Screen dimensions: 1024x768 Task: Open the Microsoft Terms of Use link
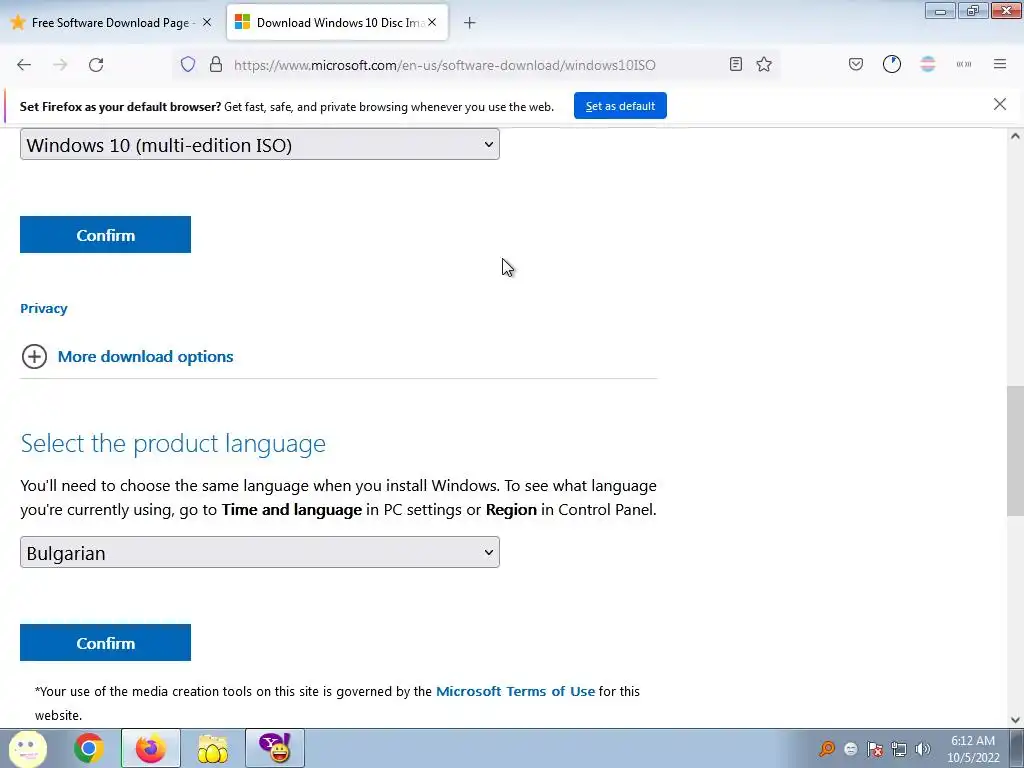[x=515, y=691]
